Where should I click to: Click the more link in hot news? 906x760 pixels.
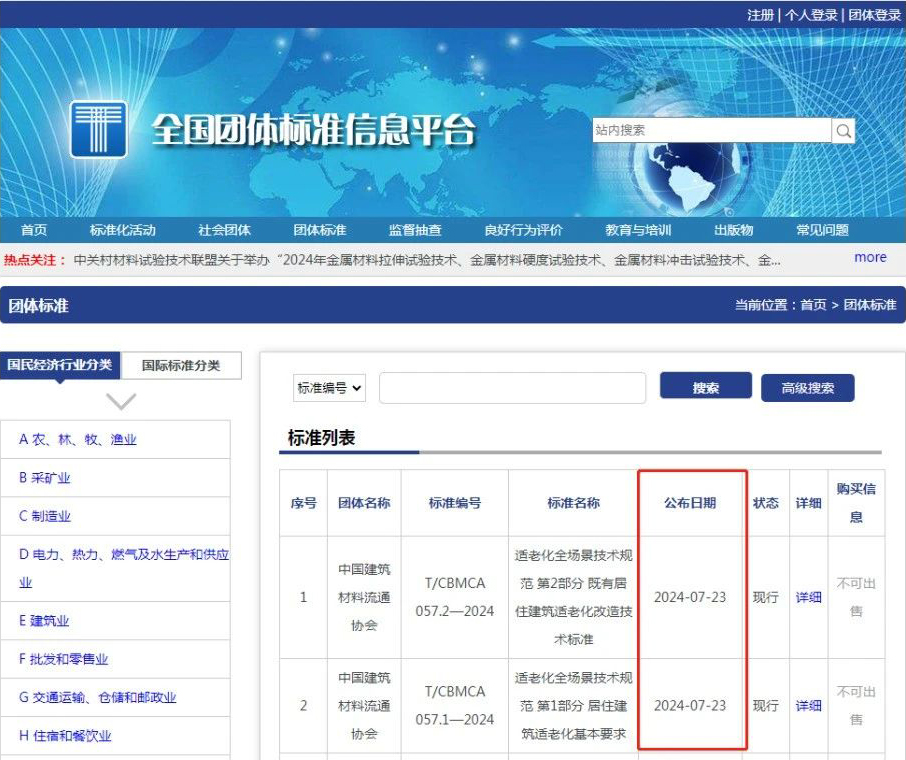click(x=870, y=257)
